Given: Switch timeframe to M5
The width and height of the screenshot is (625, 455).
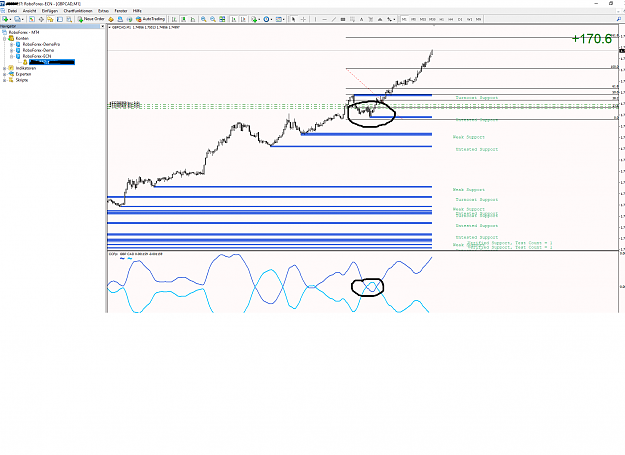Looking at the screenshot, I should (x=413, y=19).
